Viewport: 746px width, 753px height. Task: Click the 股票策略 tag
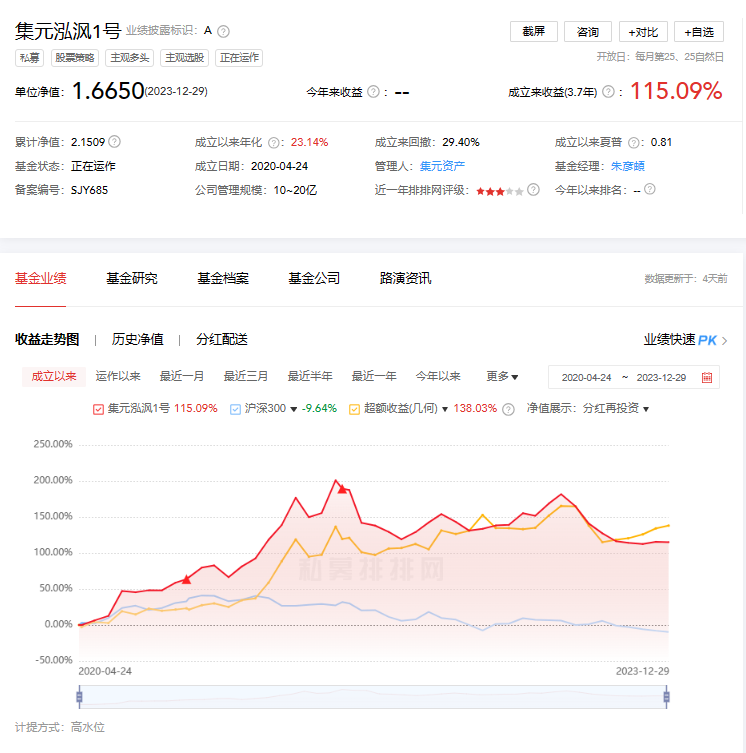coord(74,58)
